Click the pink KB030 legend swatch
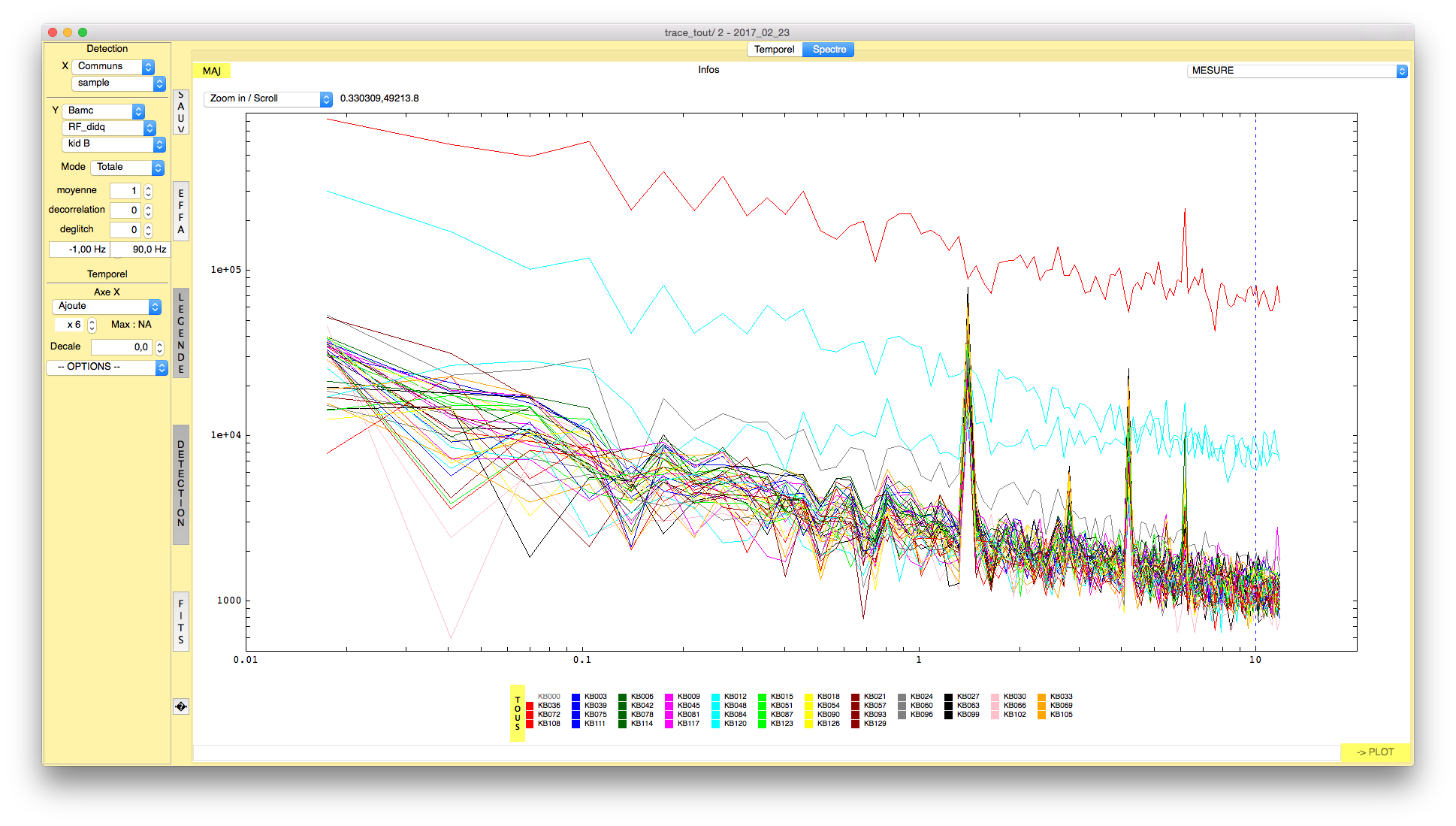 [995, 697]
